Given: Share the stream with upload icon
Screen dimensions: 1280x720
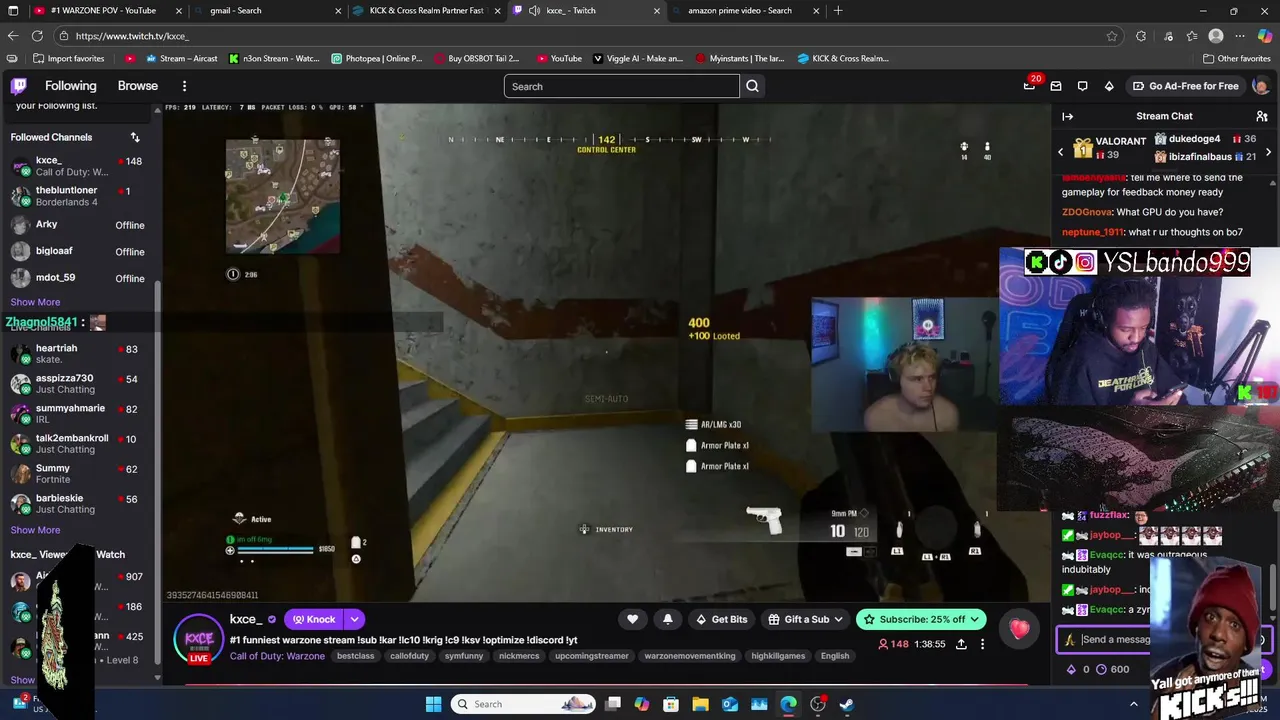Looking at the screenshot, I should (961, 644).
